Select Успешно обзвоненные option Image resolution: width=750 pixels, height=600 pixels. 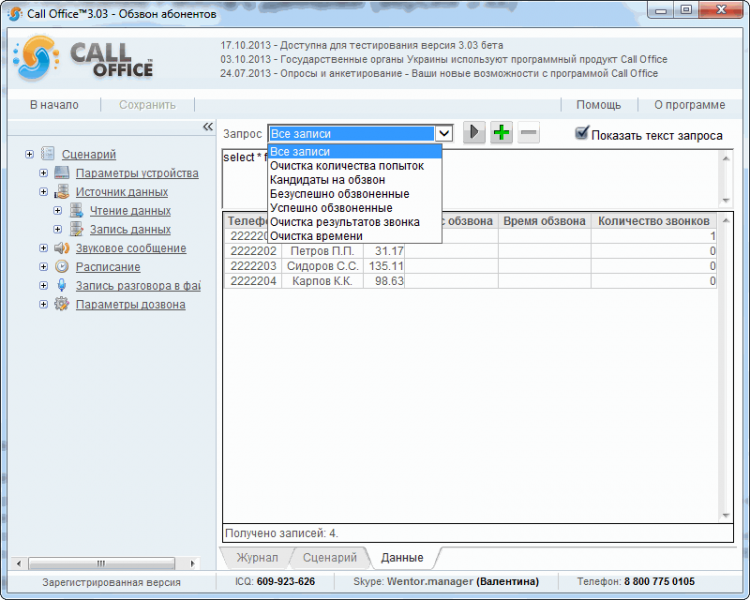(x=354, y=208)
